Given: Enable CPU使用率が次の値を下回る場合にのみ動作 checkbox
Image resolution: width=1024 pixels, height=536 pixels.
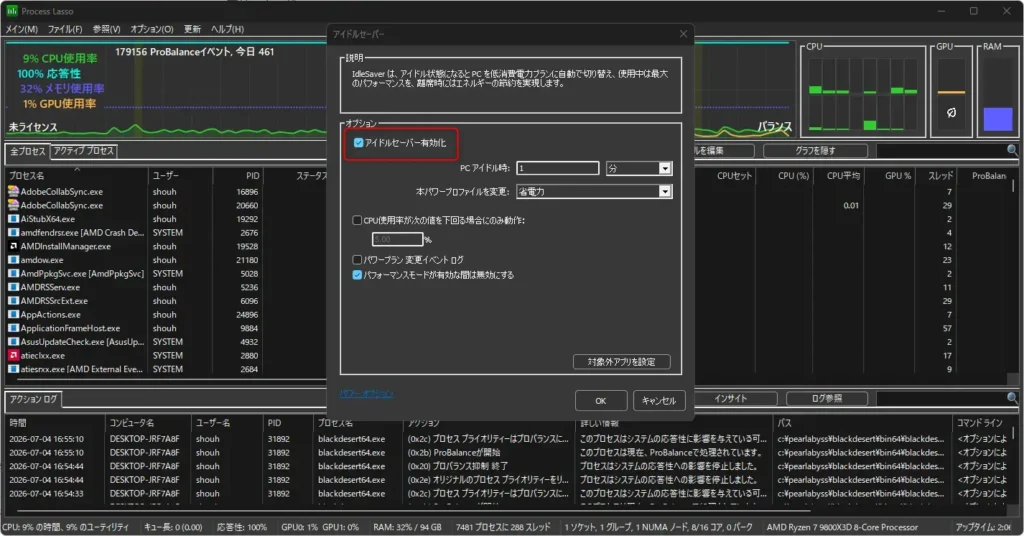Looking at the screenshot, I should (357, 220).
